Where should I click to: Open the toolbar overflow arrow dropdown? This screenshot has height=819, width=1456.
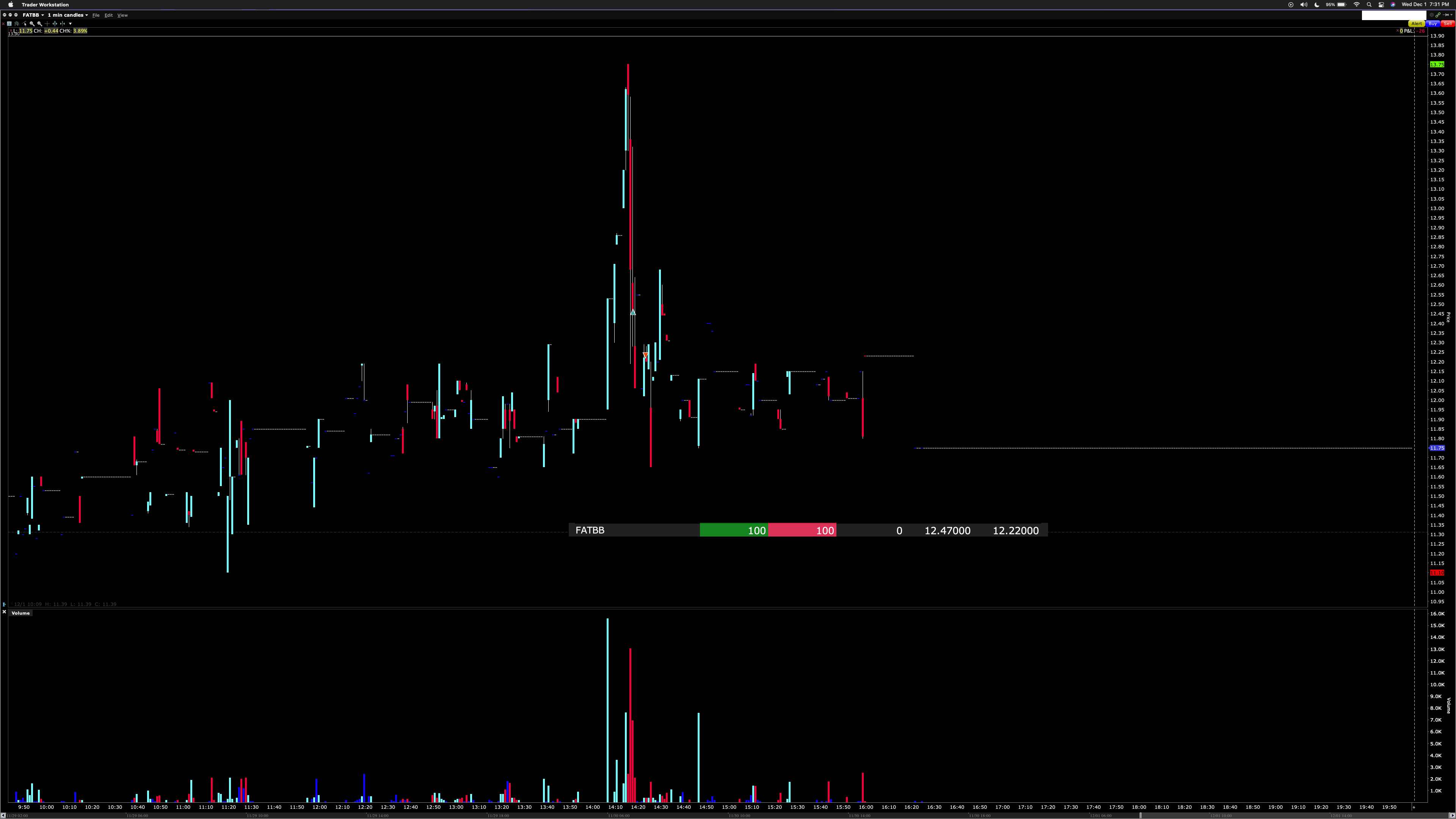pyautogui.click(x=70, y=24)
